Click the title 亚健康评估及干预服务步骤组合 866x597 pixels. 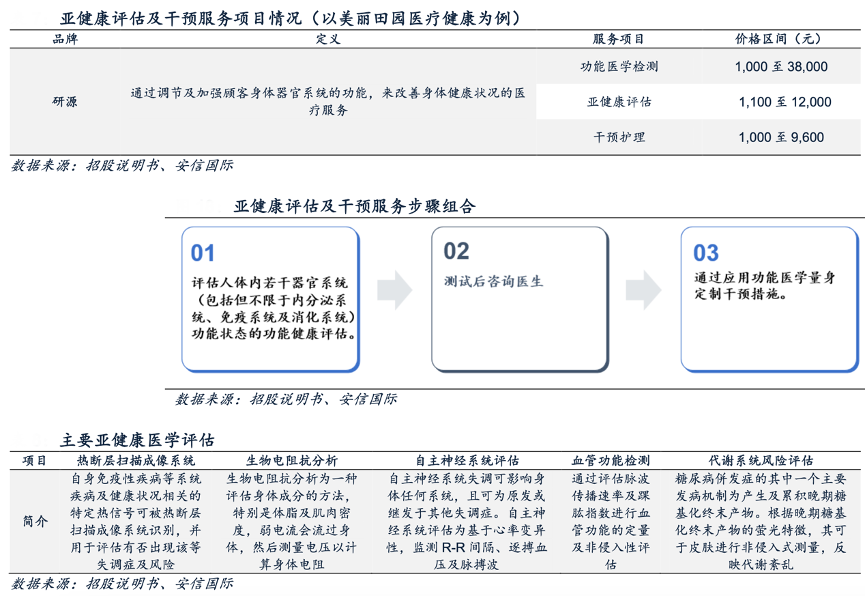coord(355,207)
